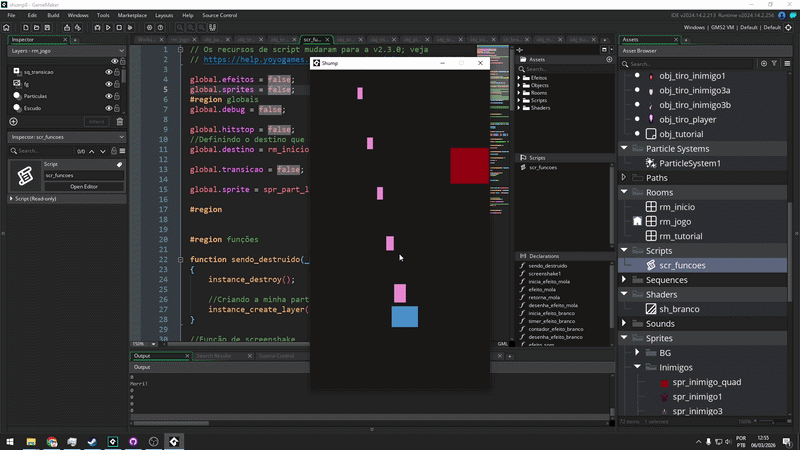The height and width of the screenshot is (450, 800).
Task: Open the help icon in the toolbar
Action: (160, 28)
